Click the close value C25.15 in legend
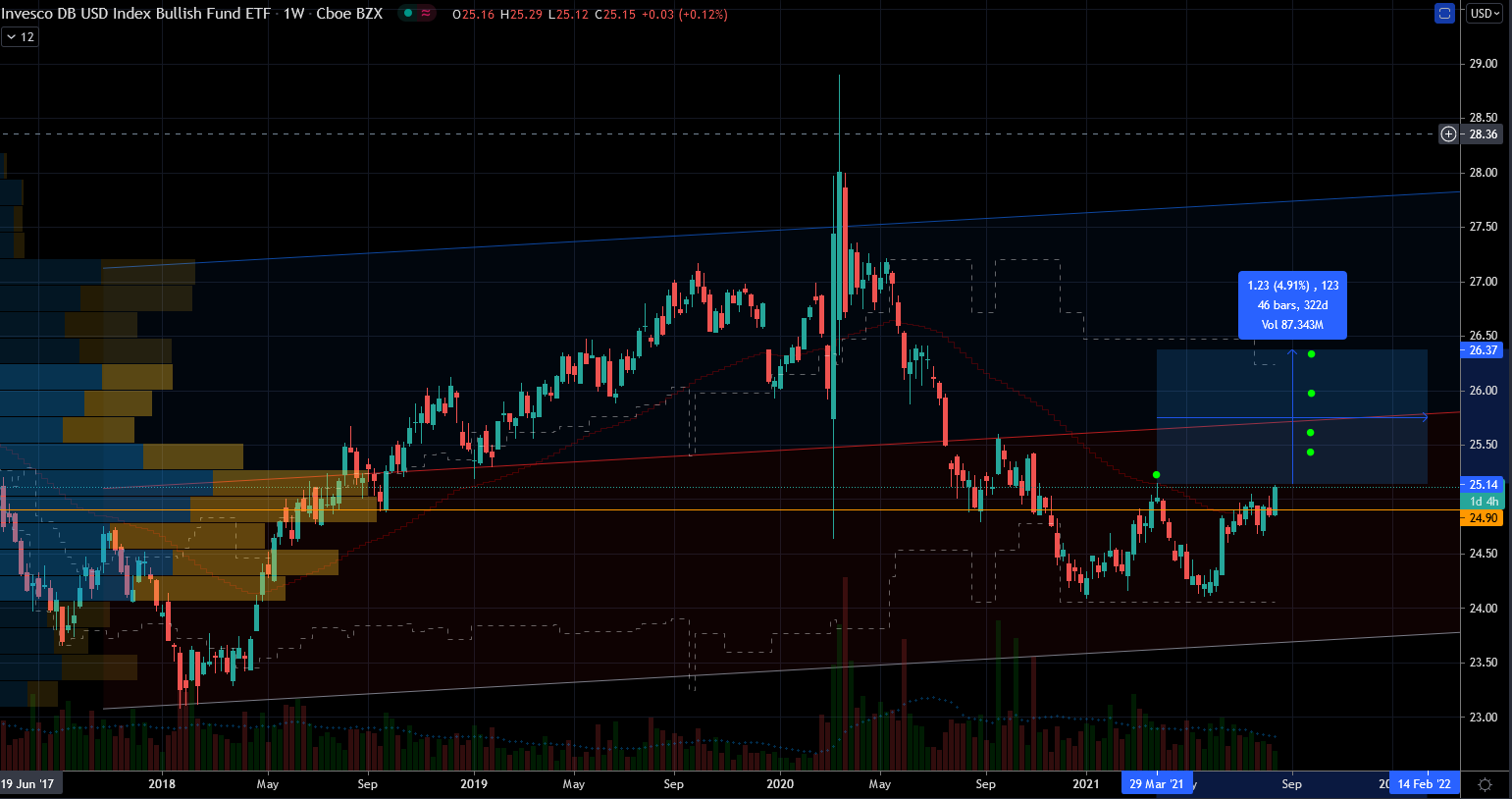The image size is (1512, 799). [614, 15]
